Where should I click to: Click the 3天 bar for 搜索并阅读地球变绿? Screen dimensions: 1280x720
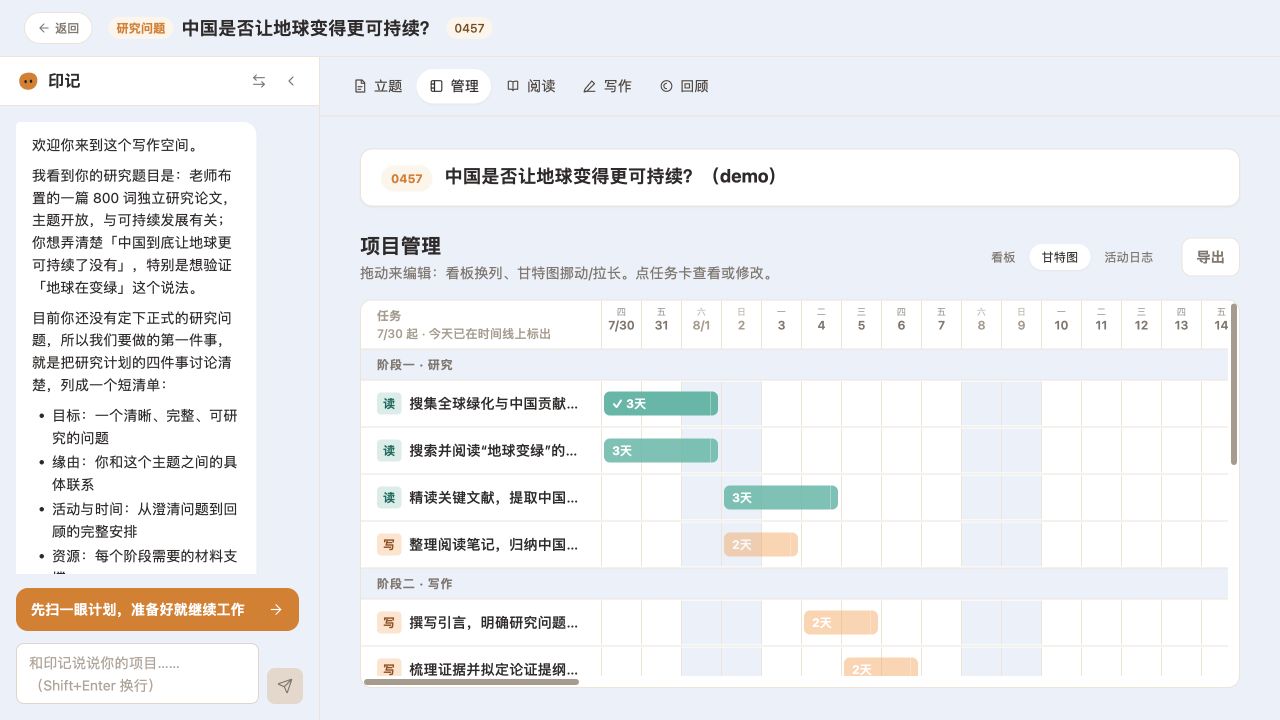click(x=661, y=451)
